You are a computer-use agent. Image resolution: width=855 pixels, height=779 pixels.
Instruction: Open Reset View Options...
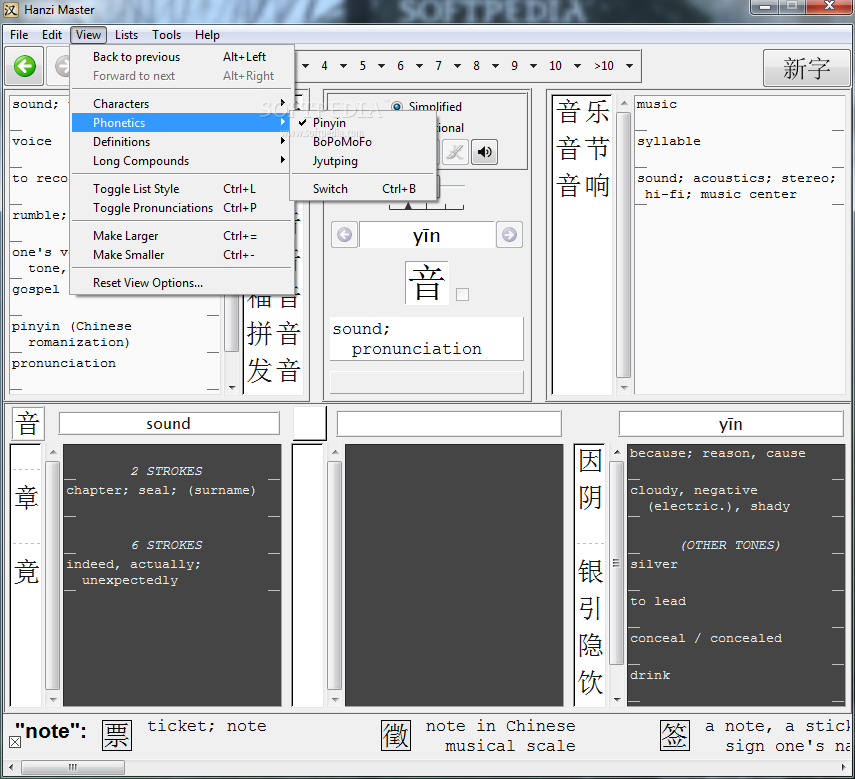(x=182, y=282)
